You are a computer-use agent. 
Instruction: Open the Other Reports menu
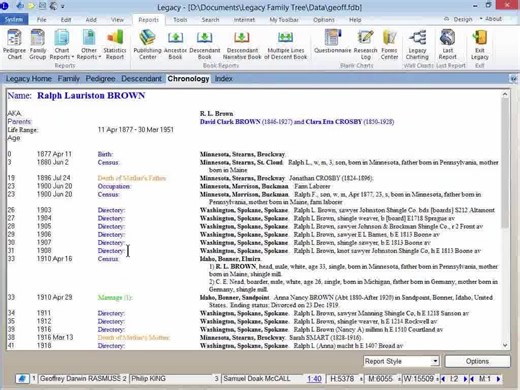click(x=89, y=45)
